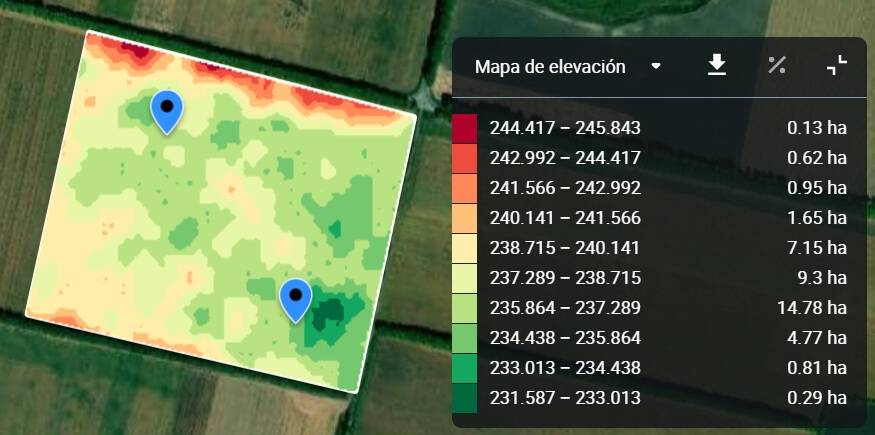This screenshot has height=435, width=875.
Task: Click orange swatch for 241.566 – 242.992
Action: (465, 188)
